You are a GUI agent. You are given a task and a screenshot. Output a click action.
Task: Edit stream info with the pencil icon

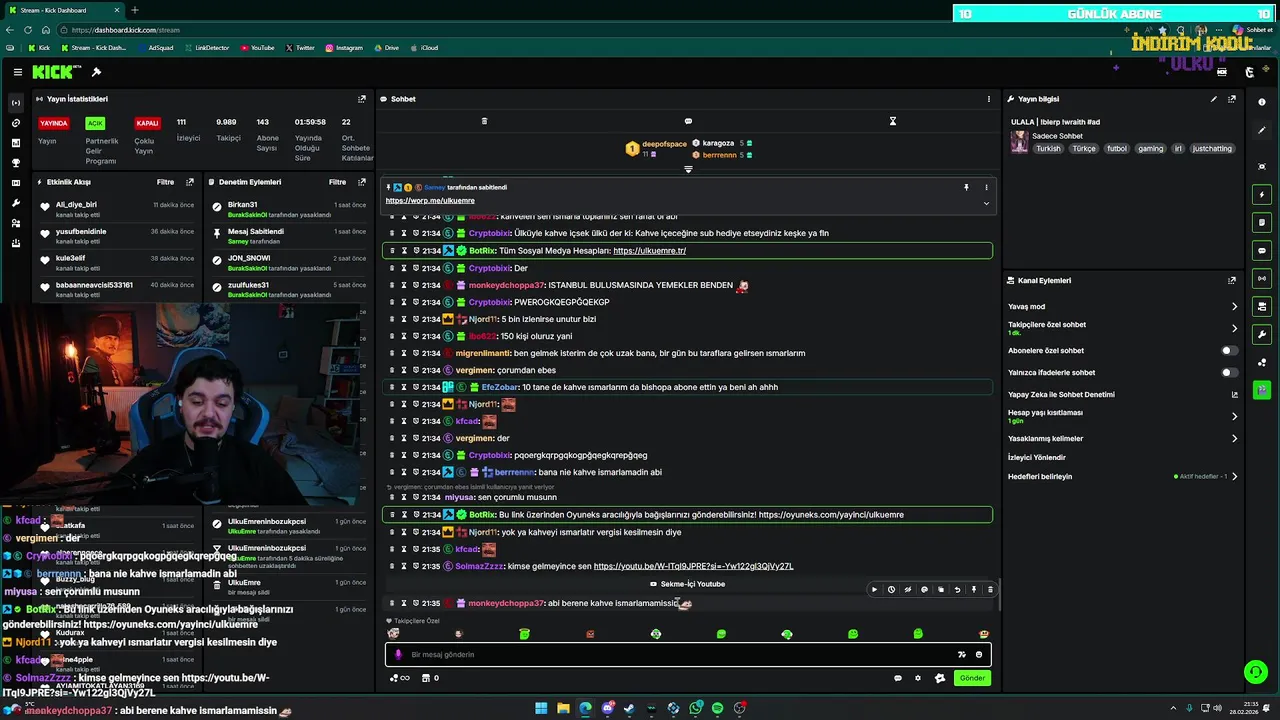point(1214,99)
